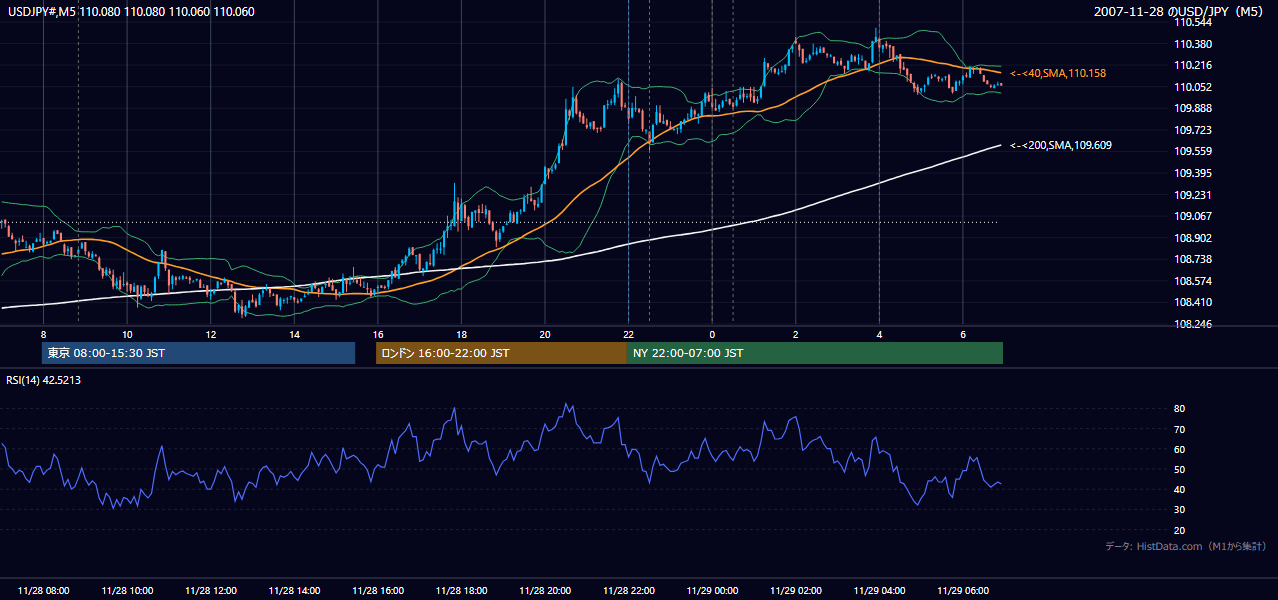1278x600 pixels.
Task: Click time label 11/28 08:00
Action: [44, 591]
